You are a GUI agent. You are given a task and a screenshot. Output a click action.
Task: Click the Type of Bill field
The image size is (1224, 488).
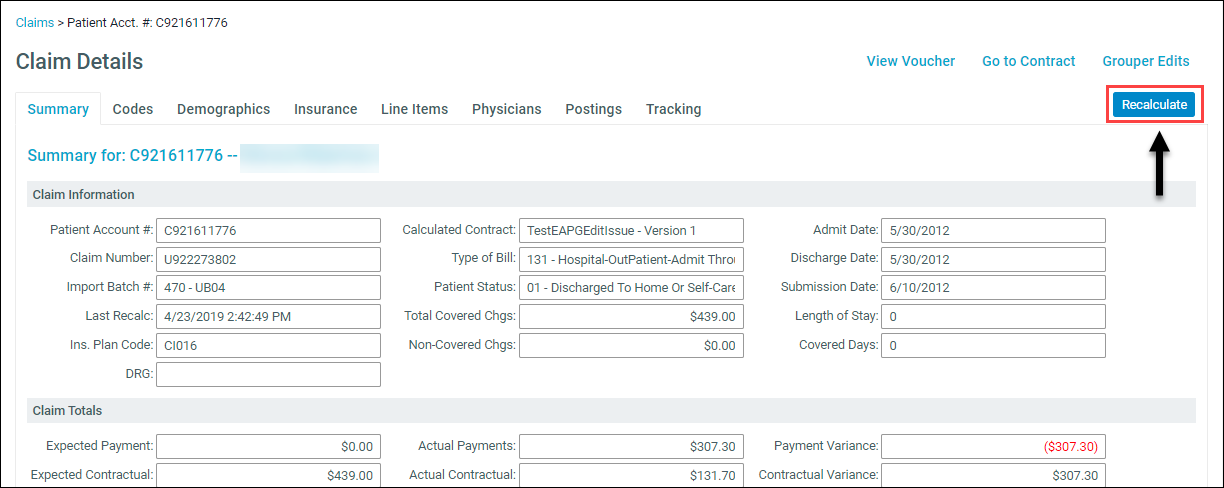631,259
